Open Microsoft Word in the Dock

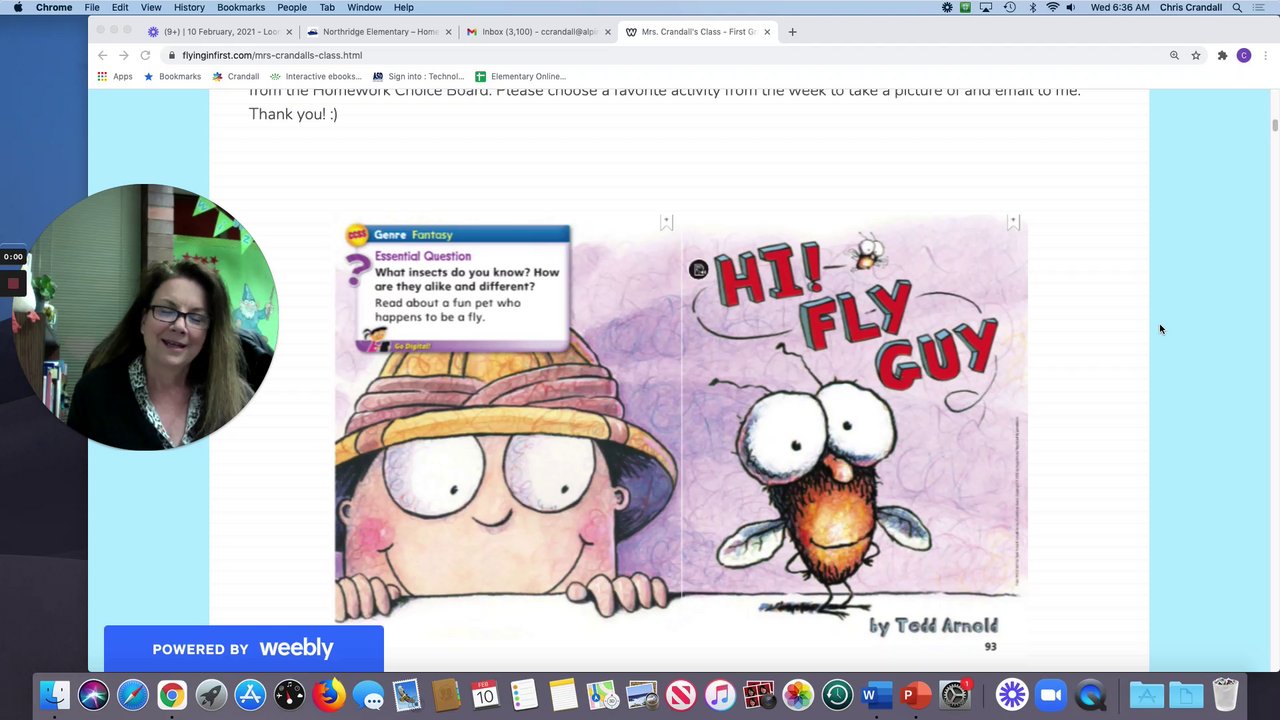point(876,695)
